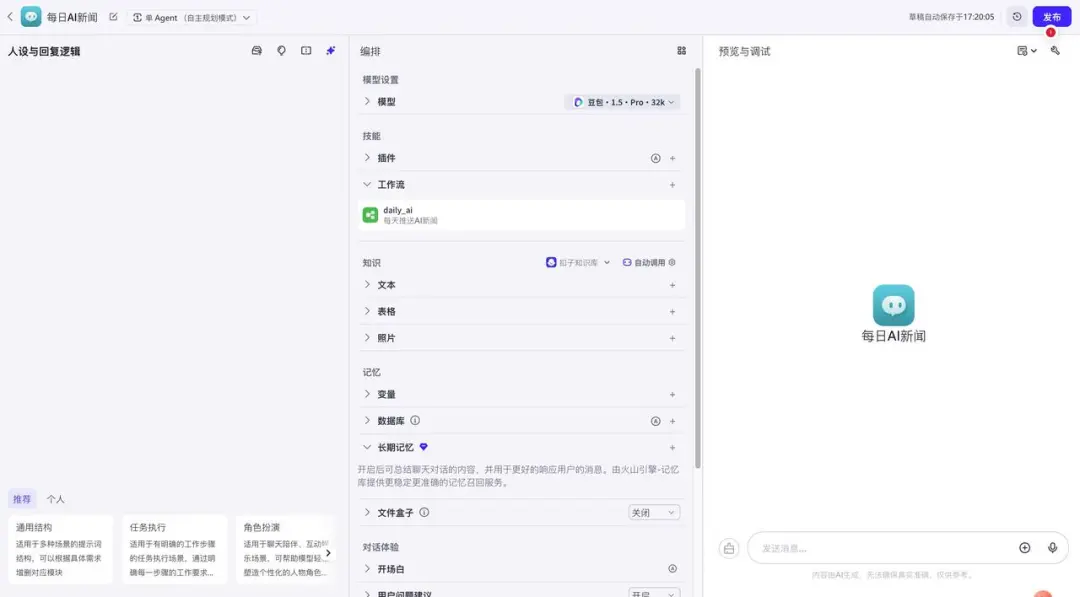Show next templates with right arrow

pyautogui.click(x=328, y=553)
